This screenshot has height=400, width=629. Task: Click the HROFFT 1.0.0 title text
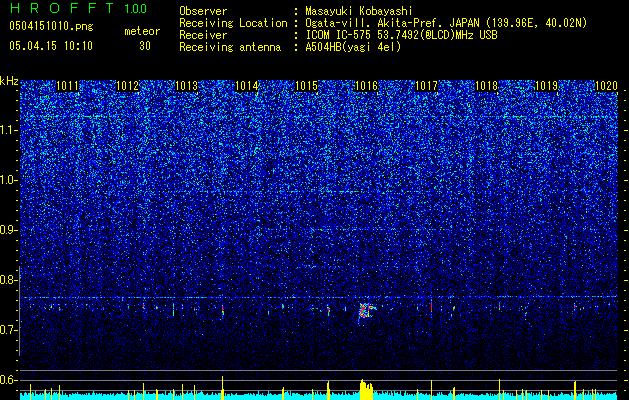(x=78, y=8)
